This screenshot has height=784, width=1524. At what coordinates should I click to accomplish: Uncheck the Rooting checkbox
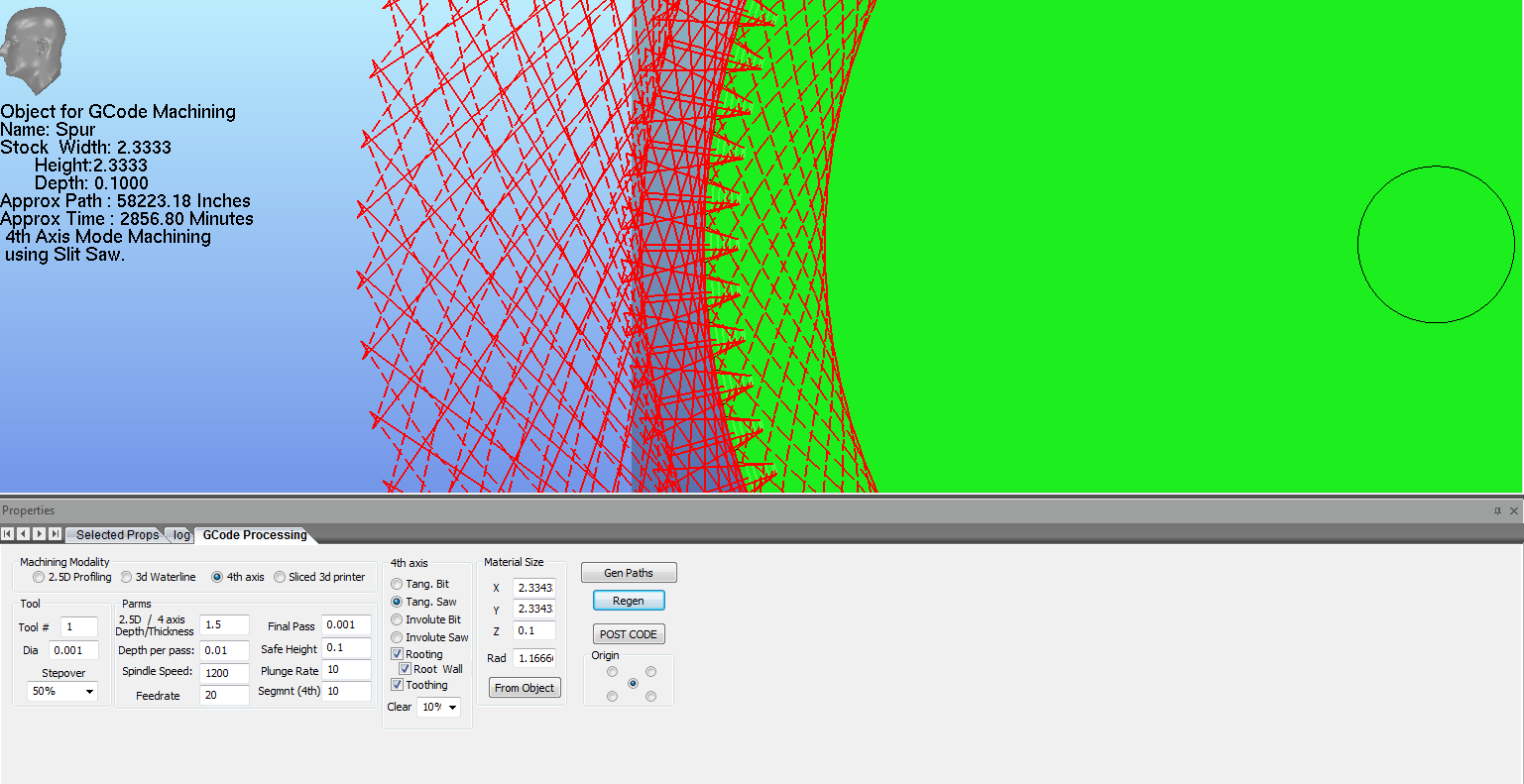pos(397,654)
